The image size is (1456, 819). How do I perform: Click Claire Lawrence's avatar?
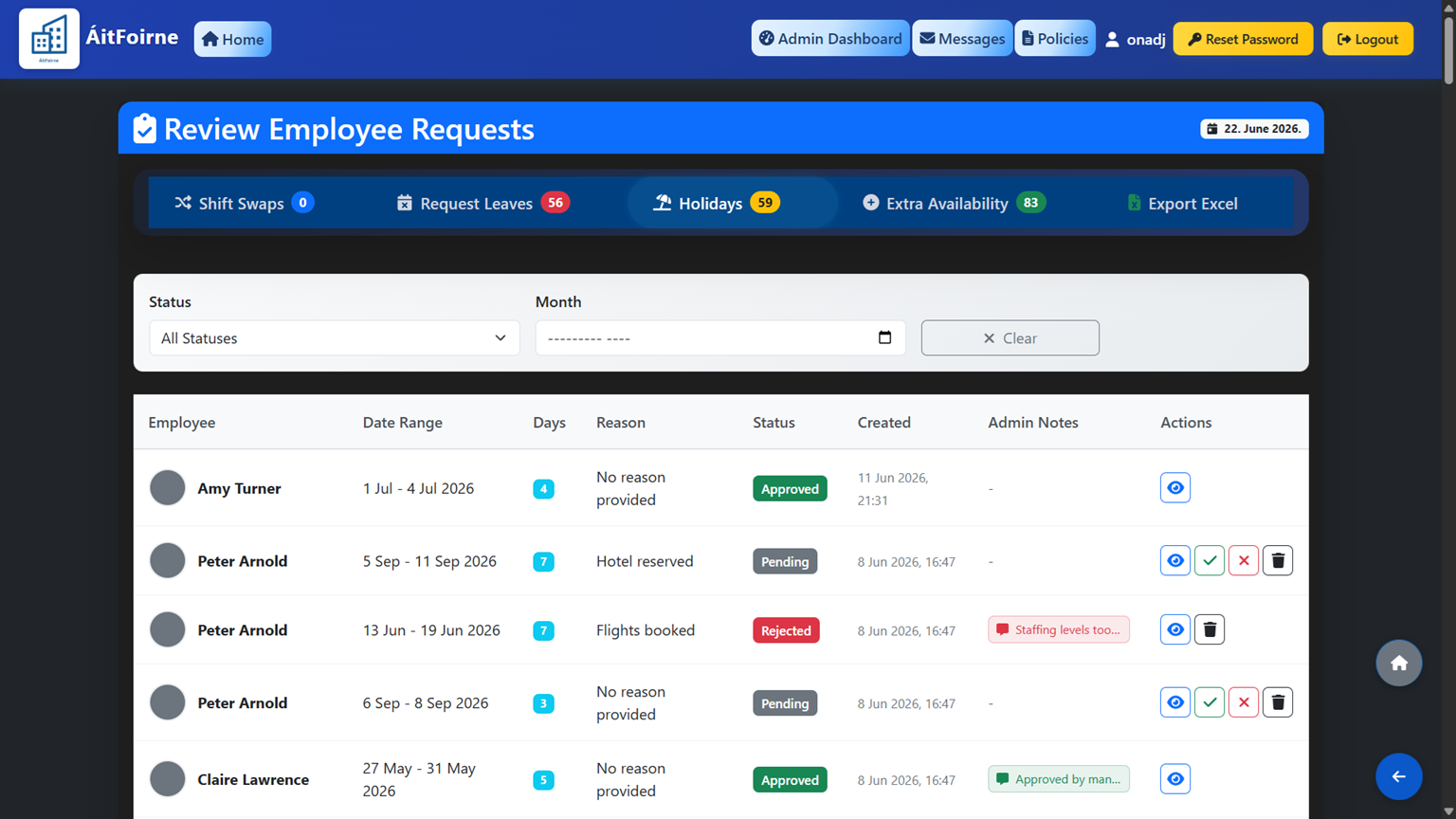point(168,779)
